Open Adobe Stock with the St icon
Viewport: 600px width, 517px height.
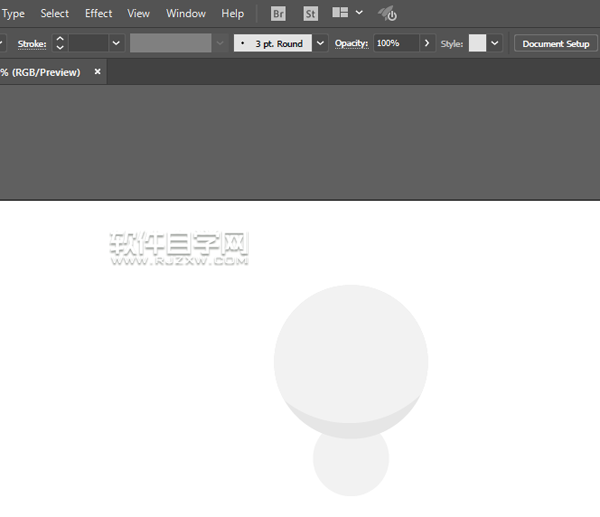[310, 14]
